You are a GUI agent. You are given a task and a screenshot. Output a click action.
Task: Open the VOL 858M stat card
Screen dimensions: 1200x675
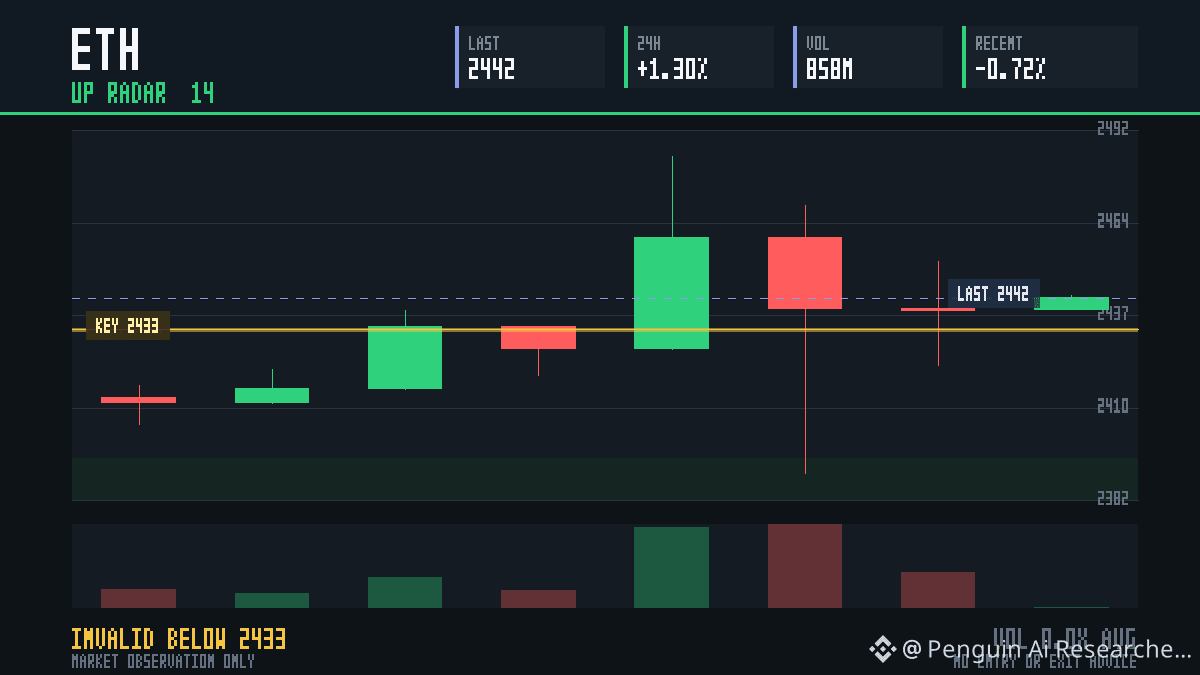tap(868, 57)
